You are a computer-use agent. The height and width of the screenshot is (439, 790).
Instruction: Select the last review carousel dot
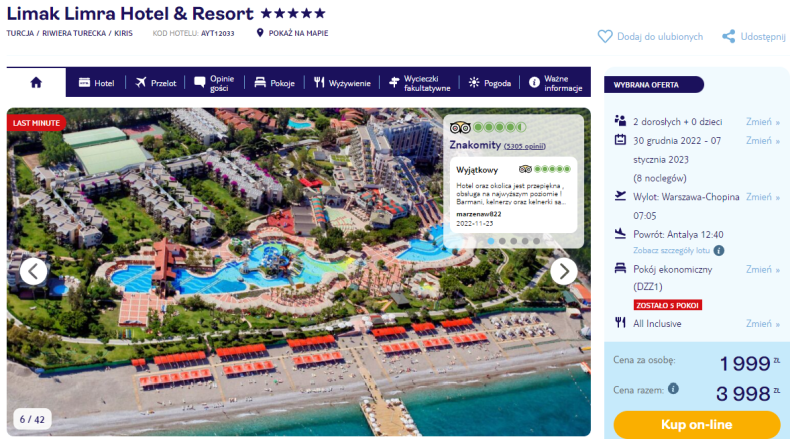click(537, 241)
